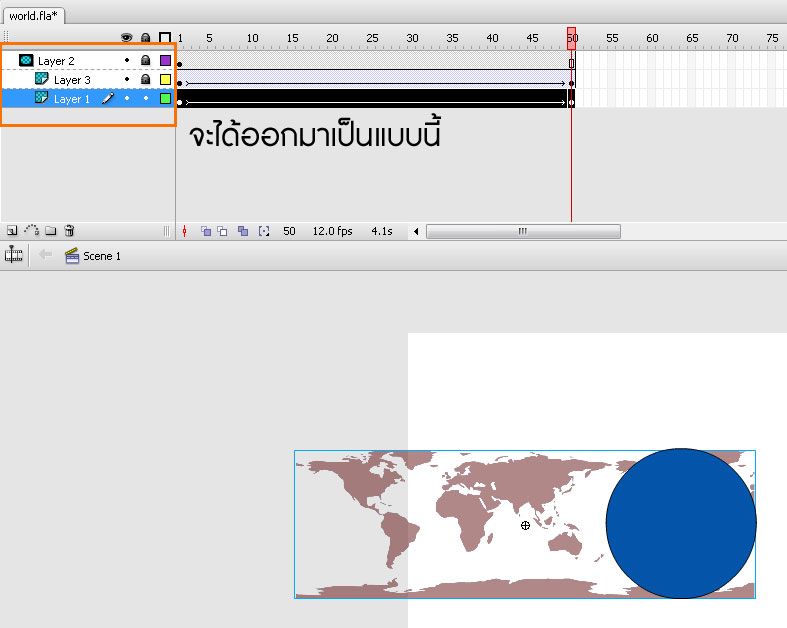
Task: Toggle visibility dot of Layer 1
Action: point(127,98)
